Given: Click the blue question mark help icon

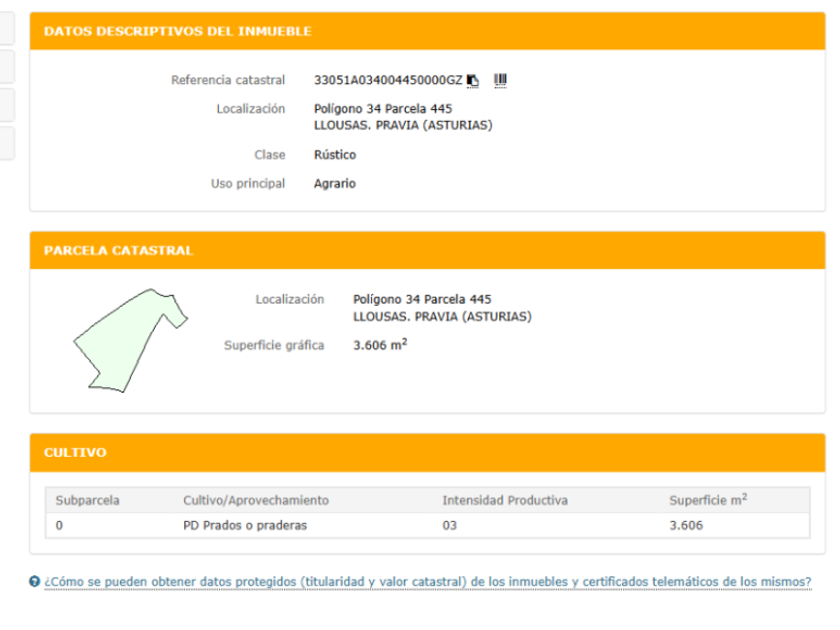Looking at the screenshot, I should click(x=35, y=581).
